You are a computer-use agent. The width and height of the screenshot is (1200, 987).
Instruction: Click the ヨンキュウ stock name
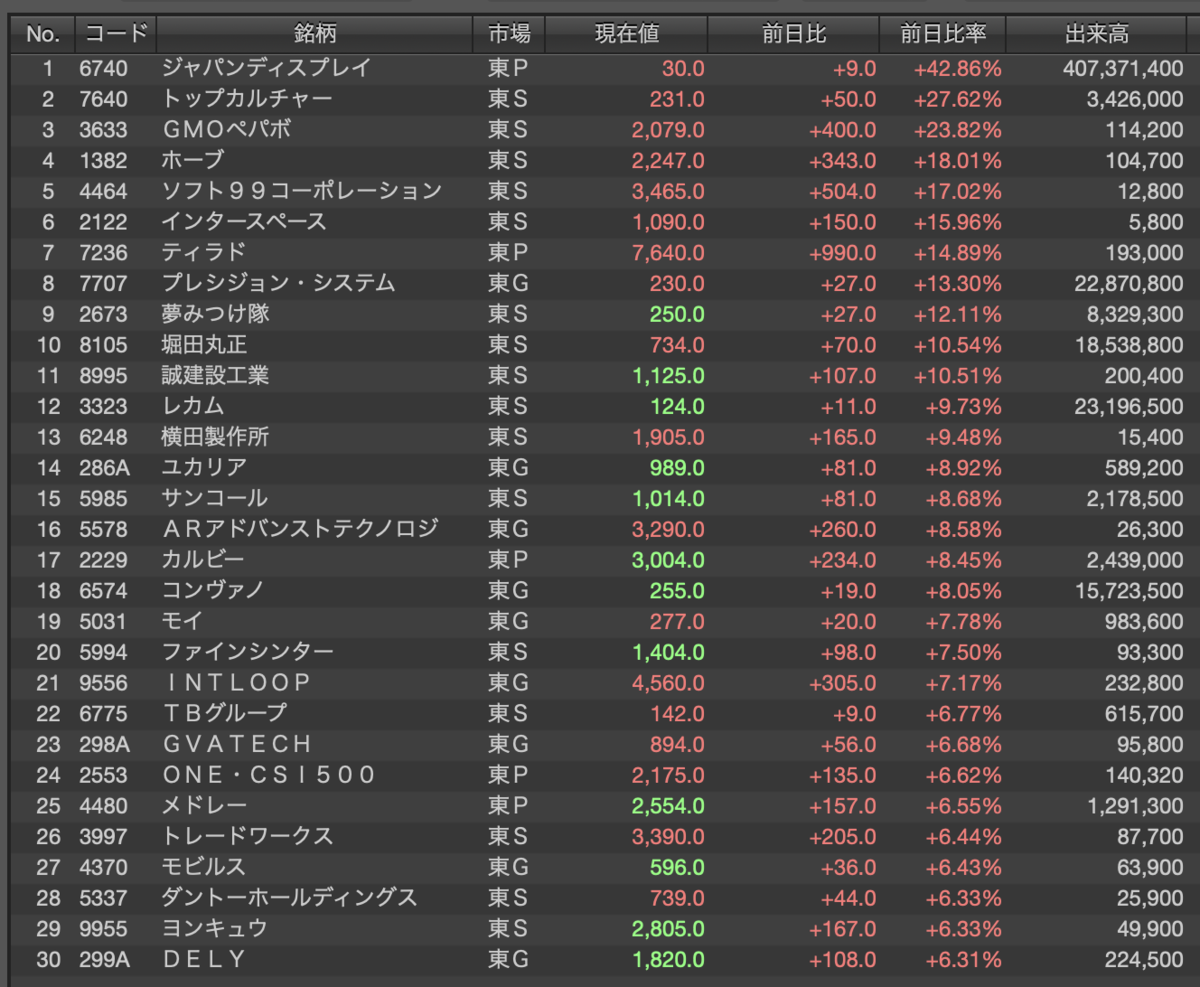pyautogui.click(x=215, y=928)
